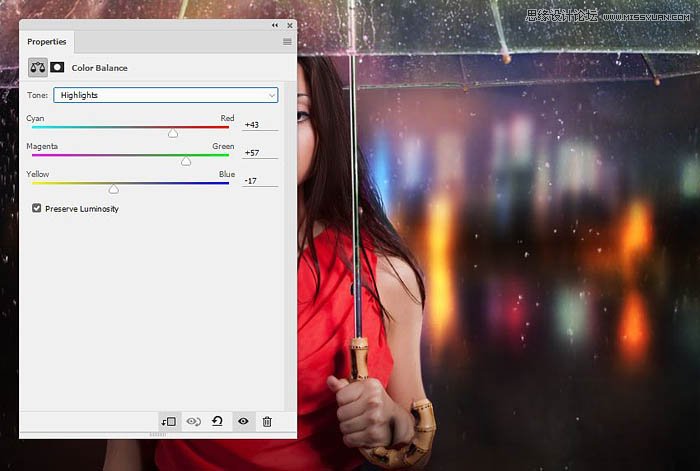700x471 pixels.
Task: Click the Color Balance adjustment icon
Action: pyautogui.click(x=37, y=68)
